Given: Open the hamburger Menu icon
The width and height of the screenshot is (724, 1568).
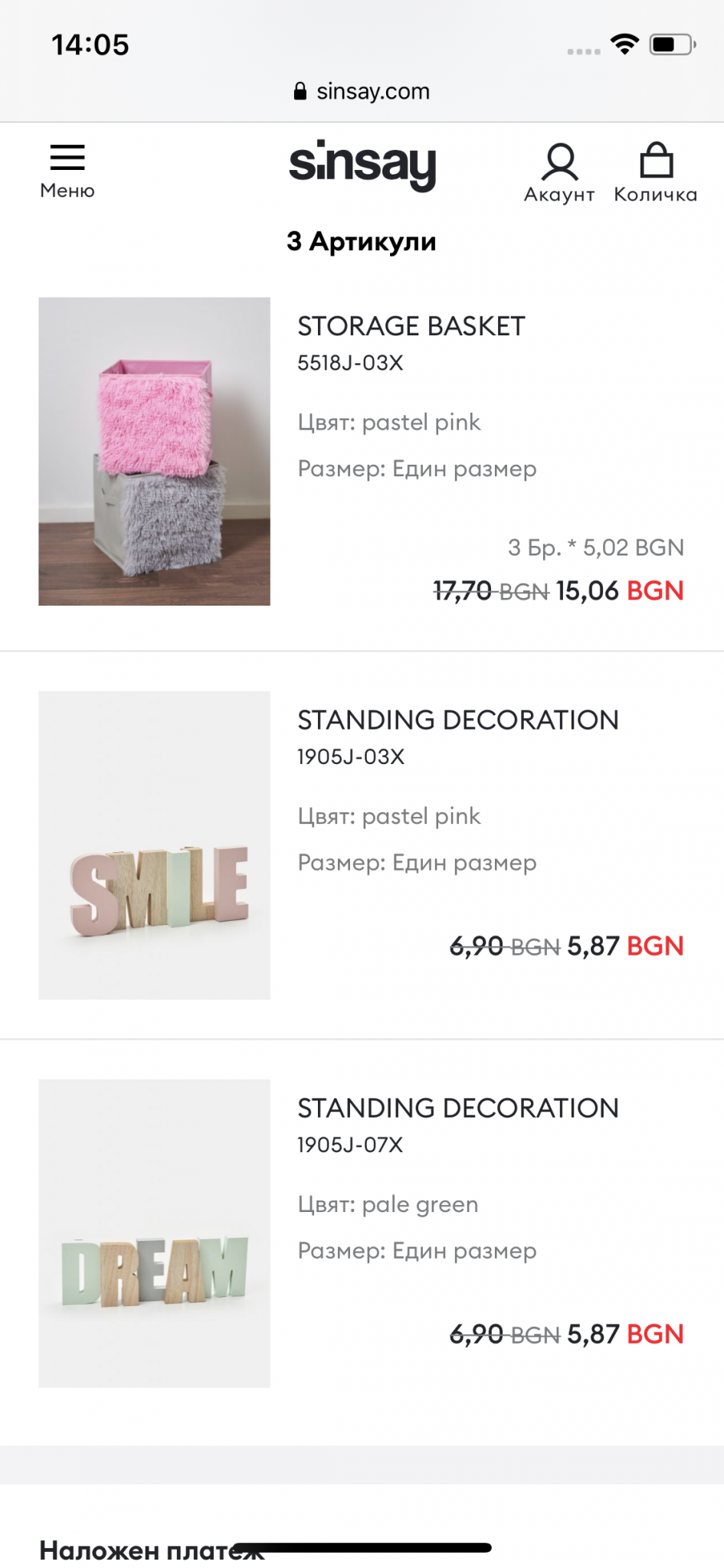Looking at the screenshot, I should (67, 157).
